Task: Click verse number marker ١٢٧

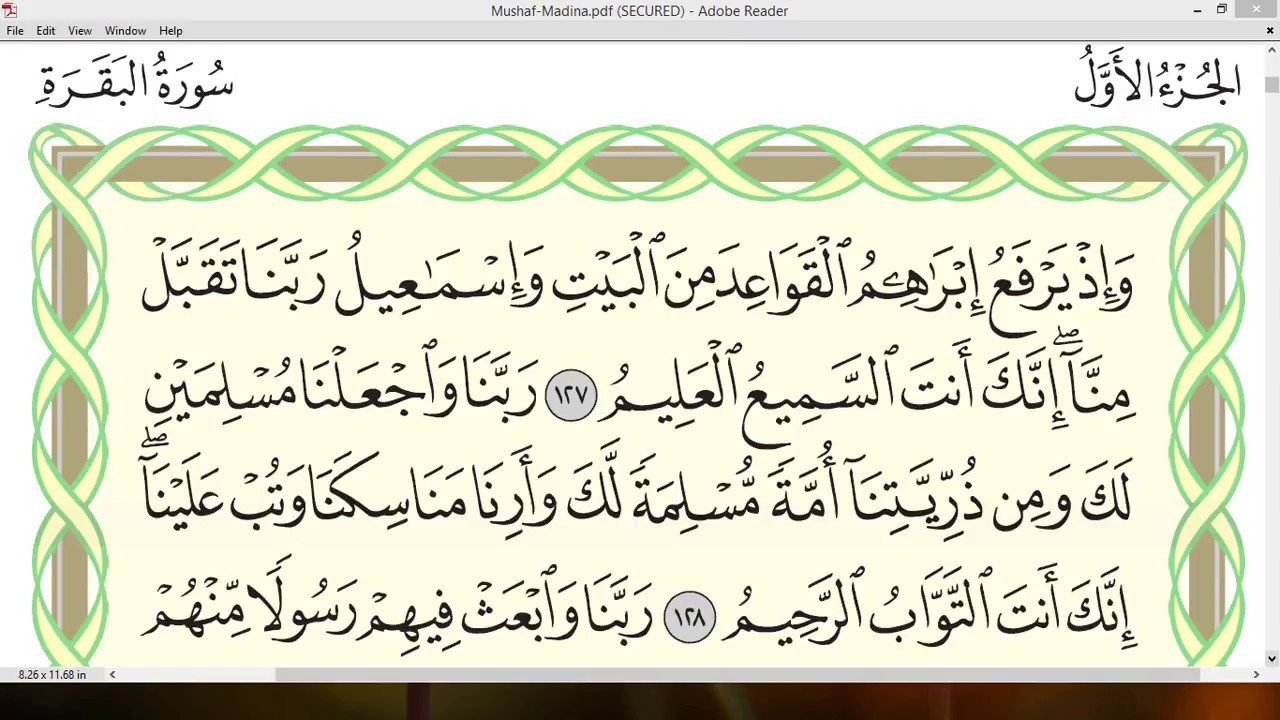Action: 571,395
